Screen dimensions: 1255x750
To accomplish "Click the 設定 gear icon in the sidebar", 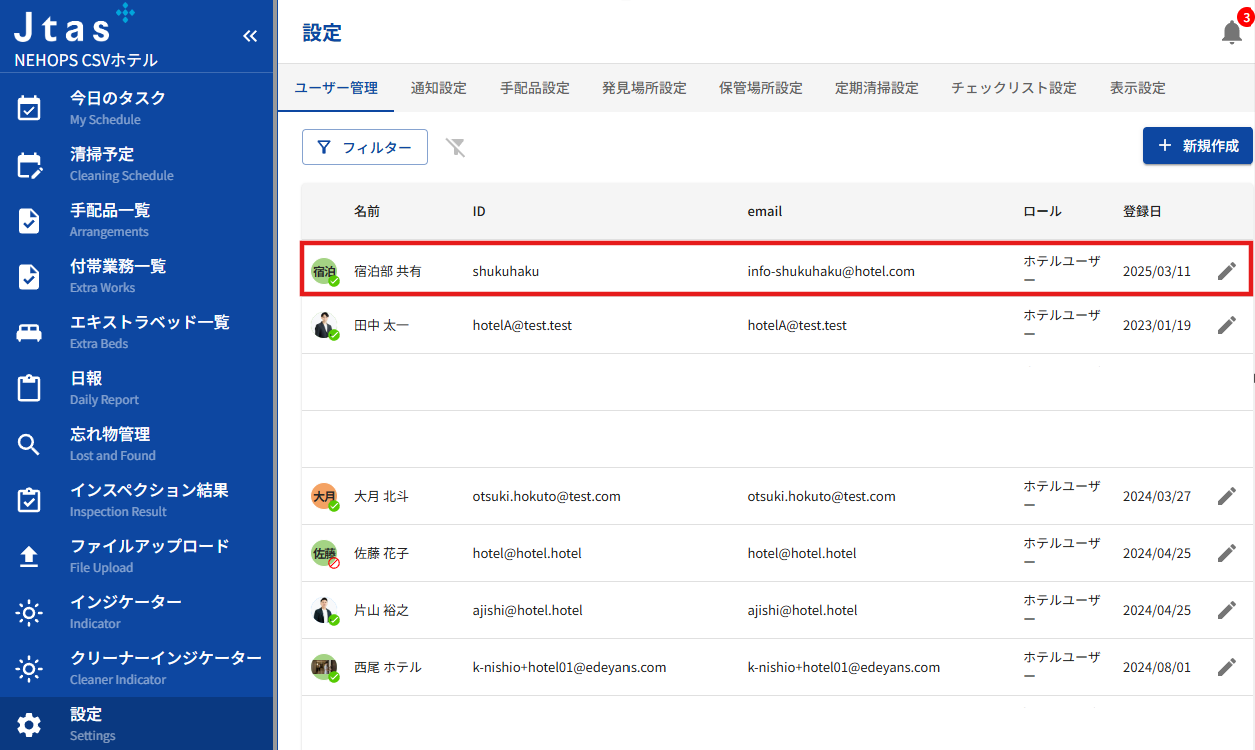I will click(30, 724).
